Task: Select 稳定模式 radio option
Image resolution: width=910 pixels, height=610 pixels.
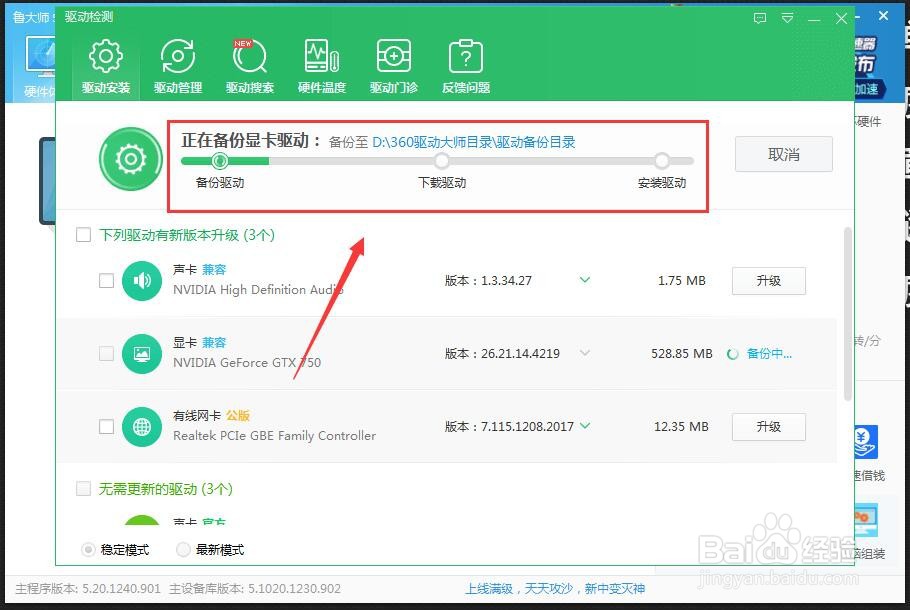Action: coord(88,550)
